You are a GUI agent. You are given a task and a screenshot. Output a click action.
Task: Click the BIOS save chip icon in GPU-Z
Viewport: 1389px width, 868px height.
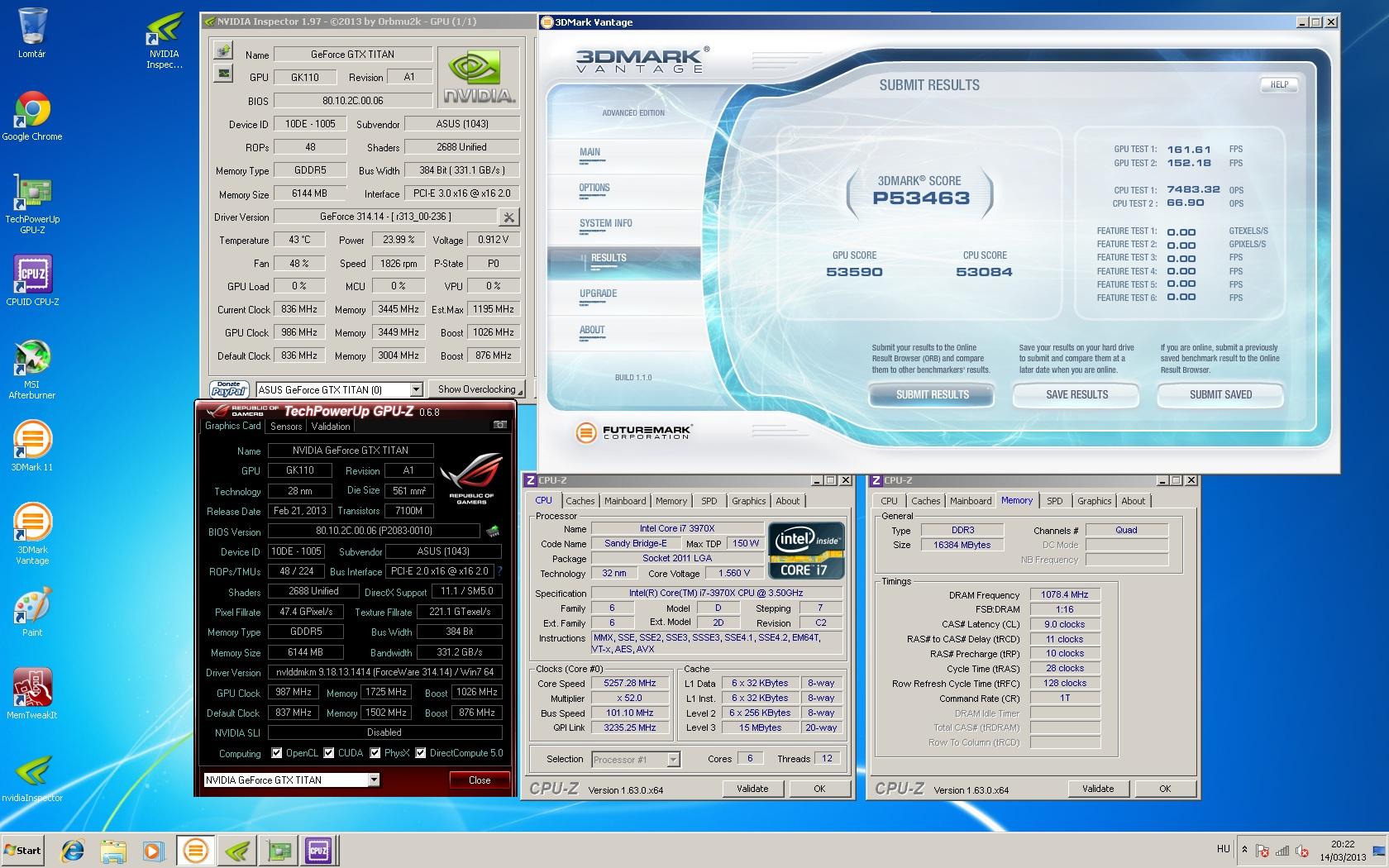pyautogui.click(x=493, y=531)
